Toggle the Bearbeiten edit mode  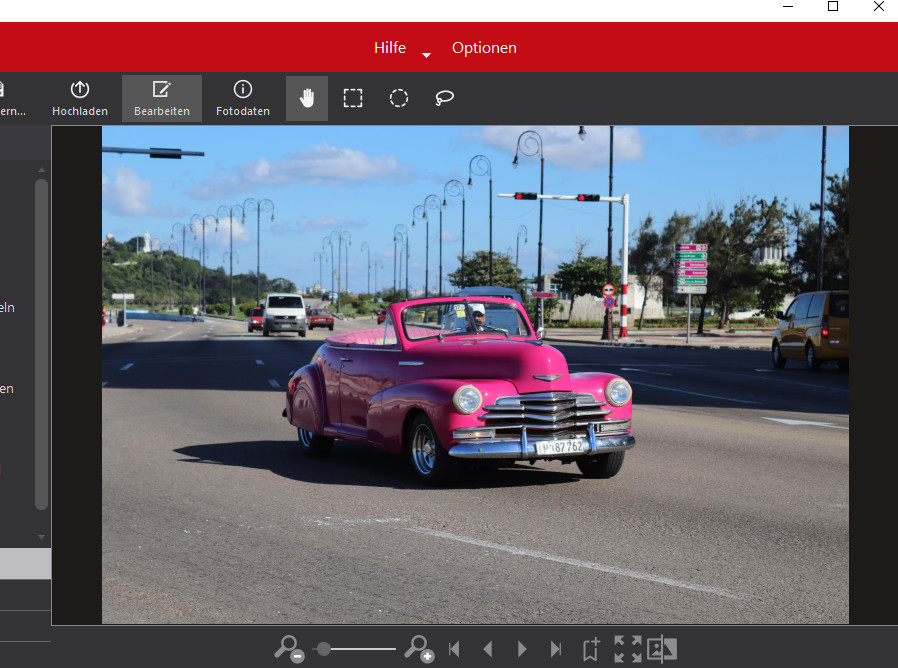point(162,98)
